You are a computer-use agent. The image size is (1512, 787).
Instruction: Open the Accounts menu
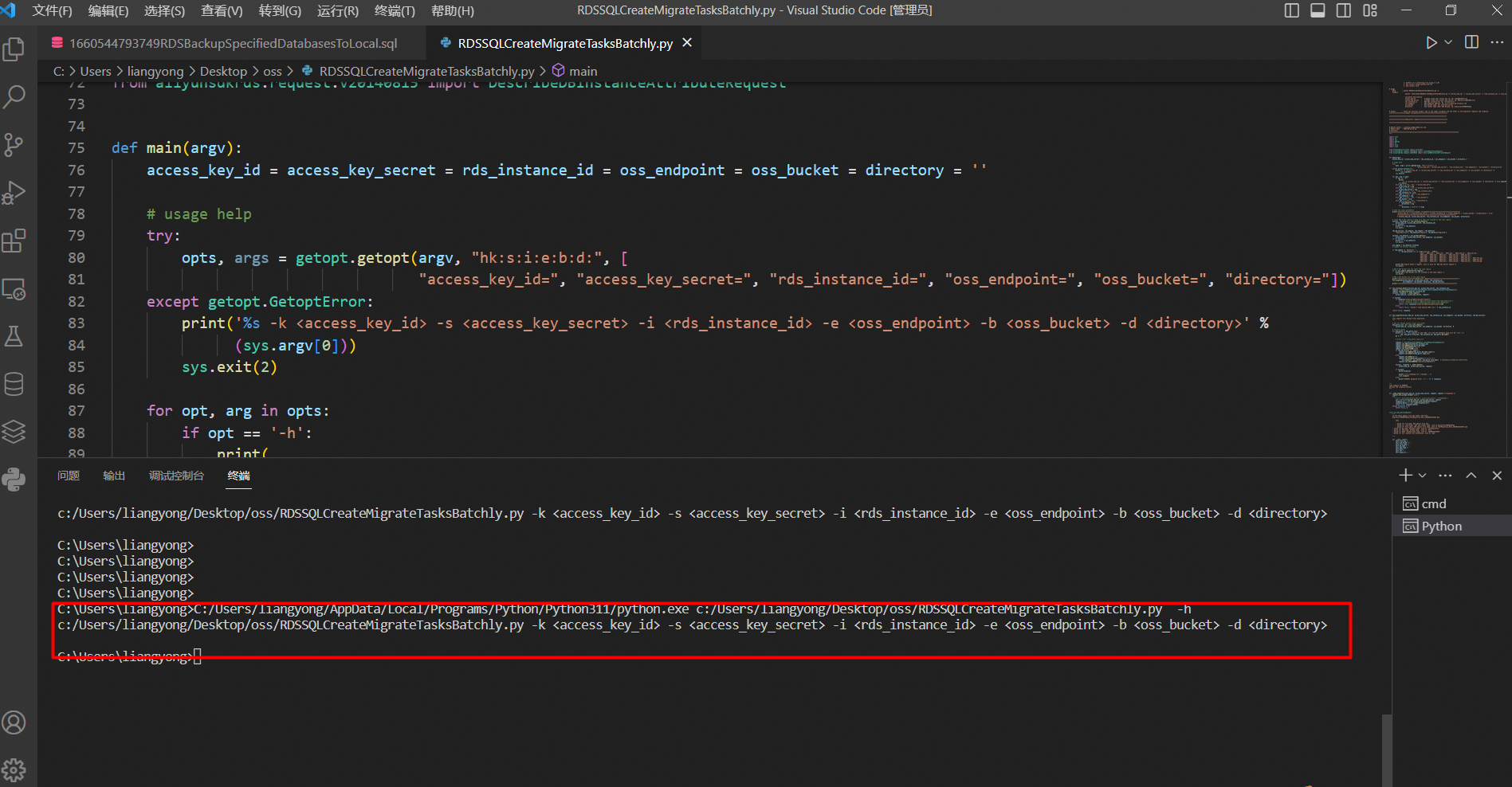[x=14, y=722]
